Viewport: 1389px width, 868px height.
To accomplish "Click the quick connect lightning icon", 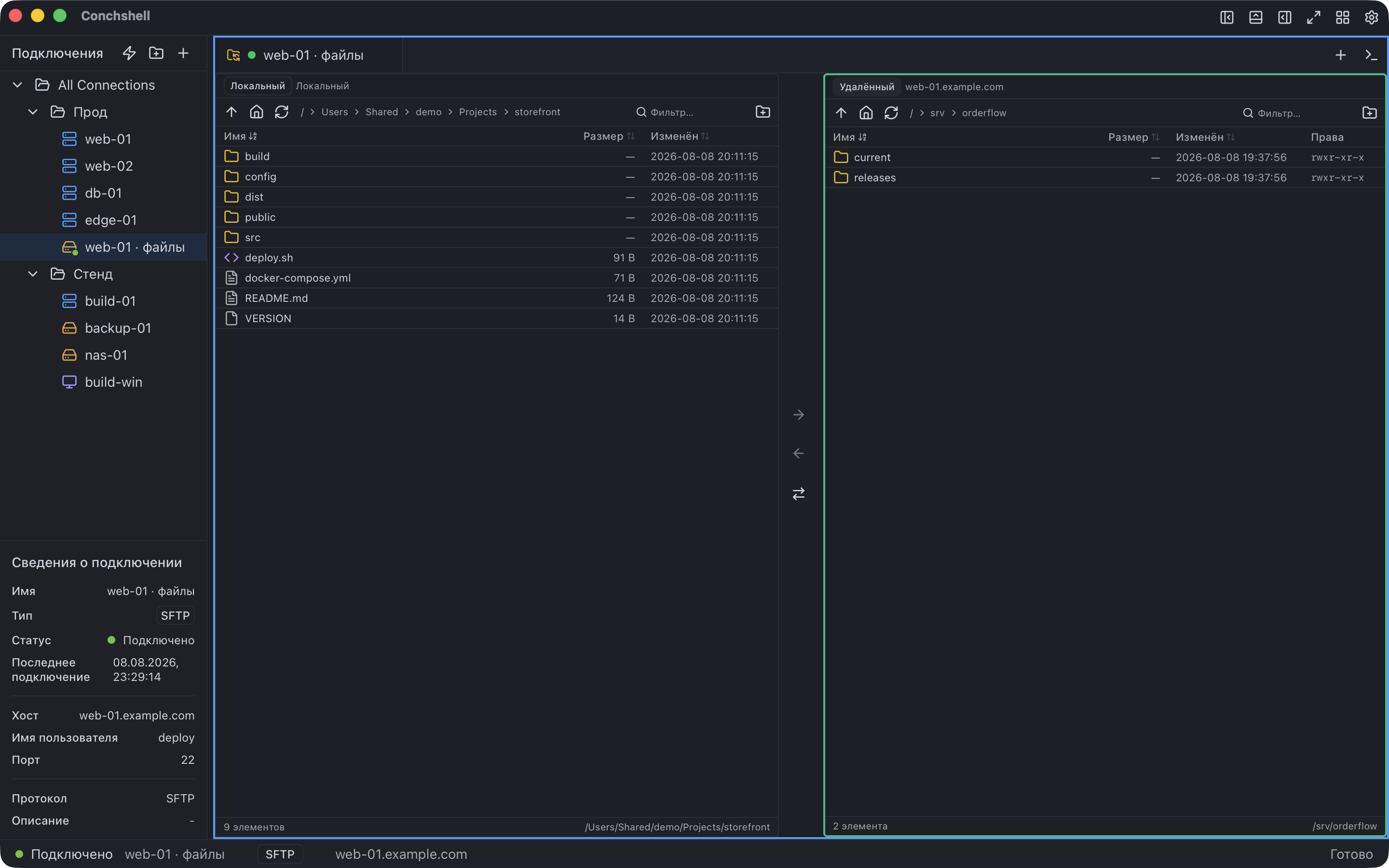I will (x=129, y=54).
